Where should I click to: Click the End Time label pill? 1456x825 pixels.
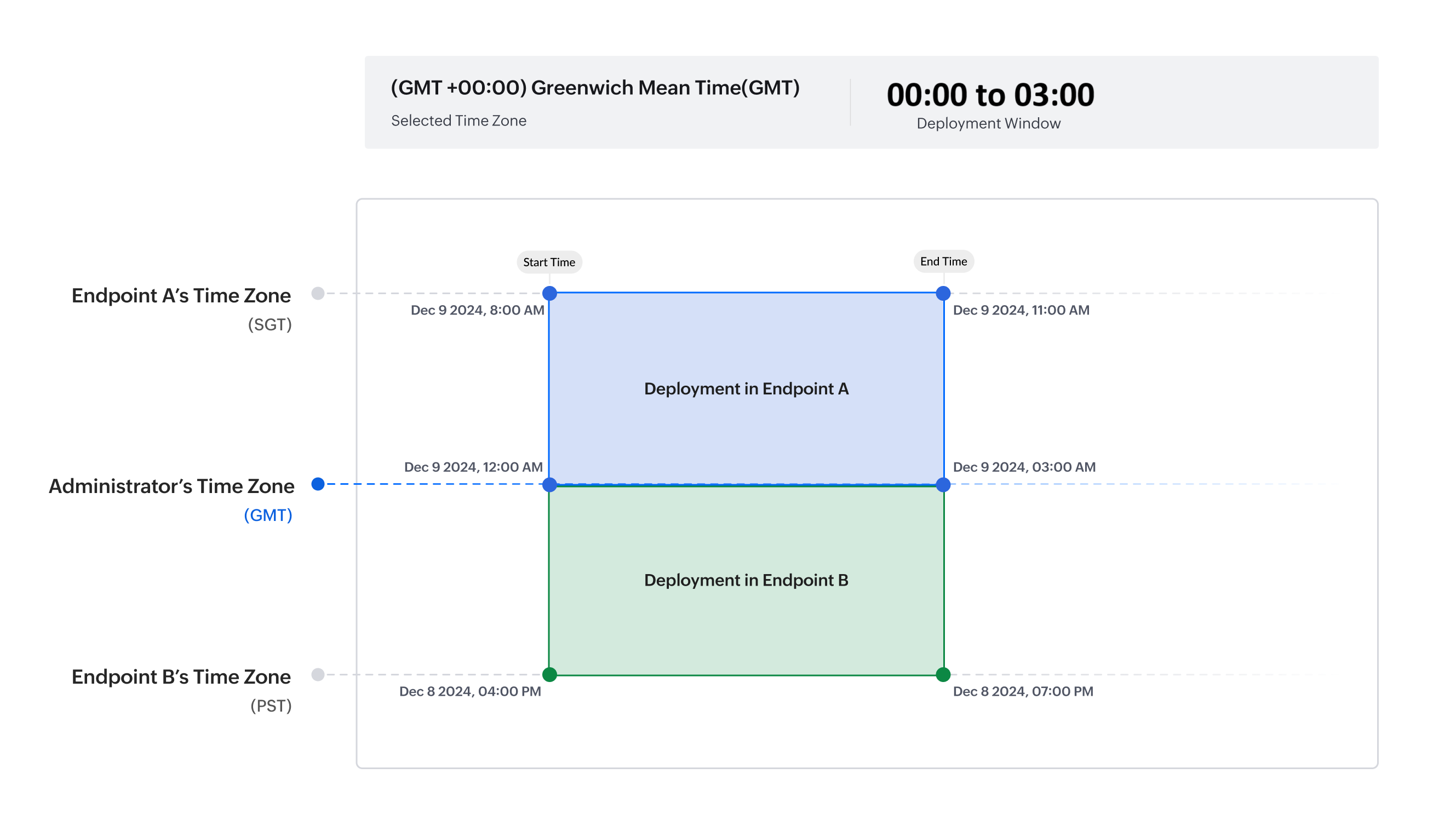point(943,261)
